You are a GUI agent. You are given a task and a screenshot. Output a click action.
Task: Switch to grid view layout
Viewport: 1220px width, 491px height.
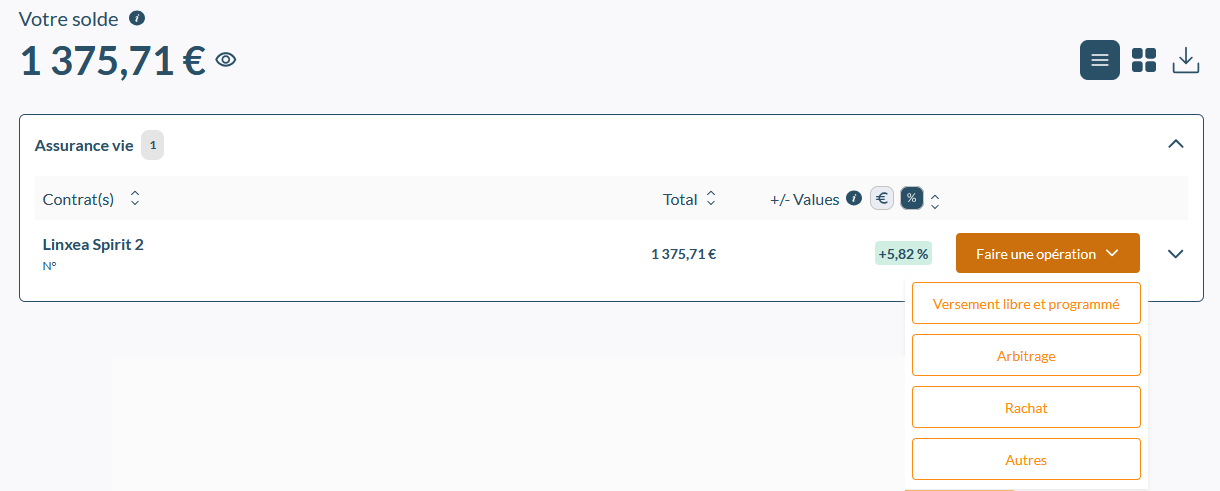pos(1144,60)
